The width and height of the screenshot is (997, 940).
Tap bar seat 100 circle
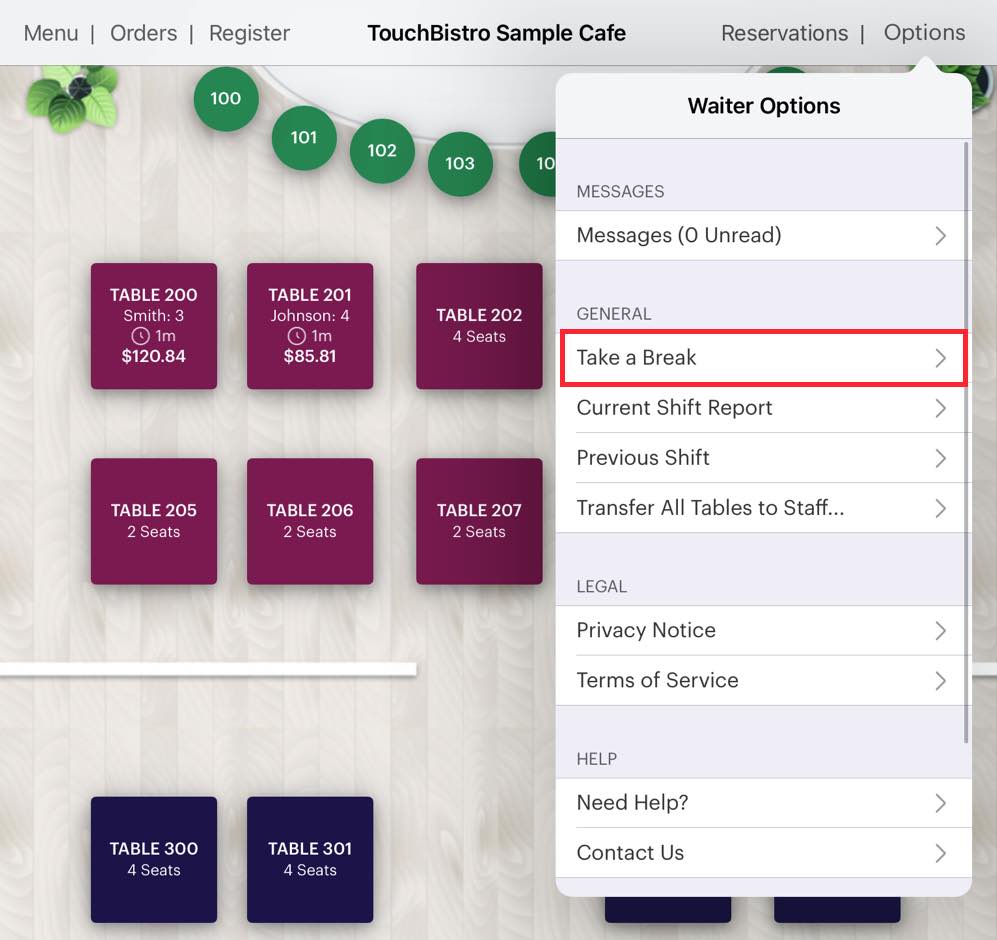(x=225, y=98)
